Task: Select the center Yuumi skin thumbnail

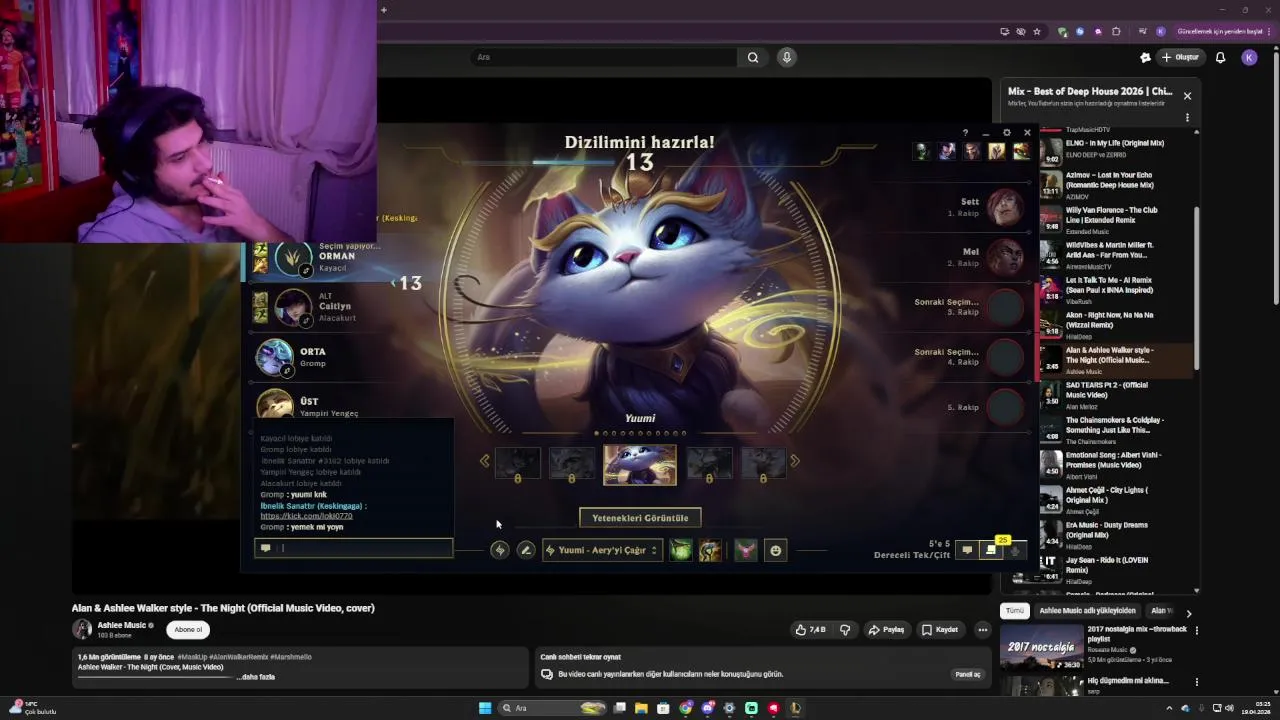Action: point(640,465)
